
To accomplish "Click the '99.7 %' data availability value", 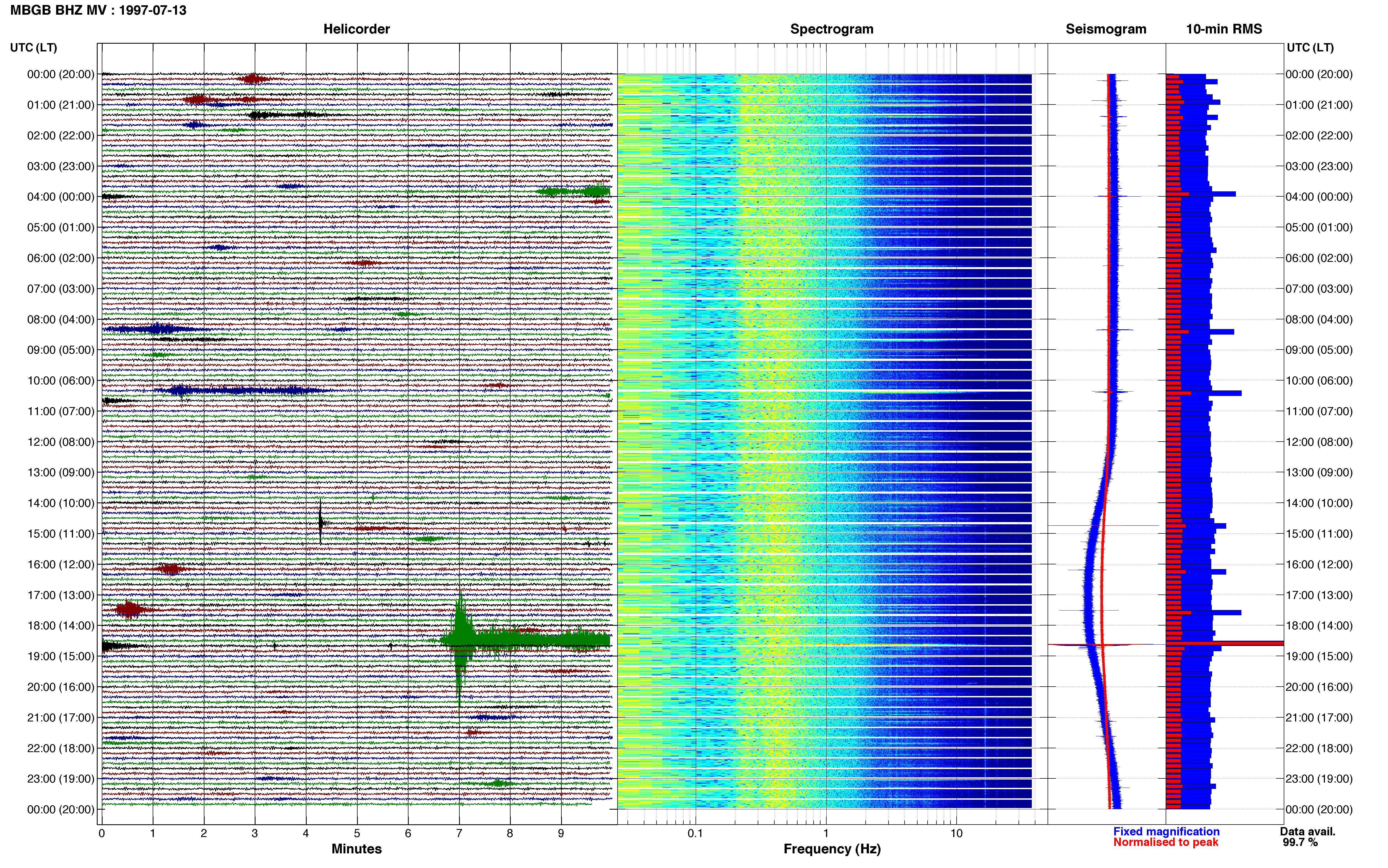I will [x=1300, y=842].
